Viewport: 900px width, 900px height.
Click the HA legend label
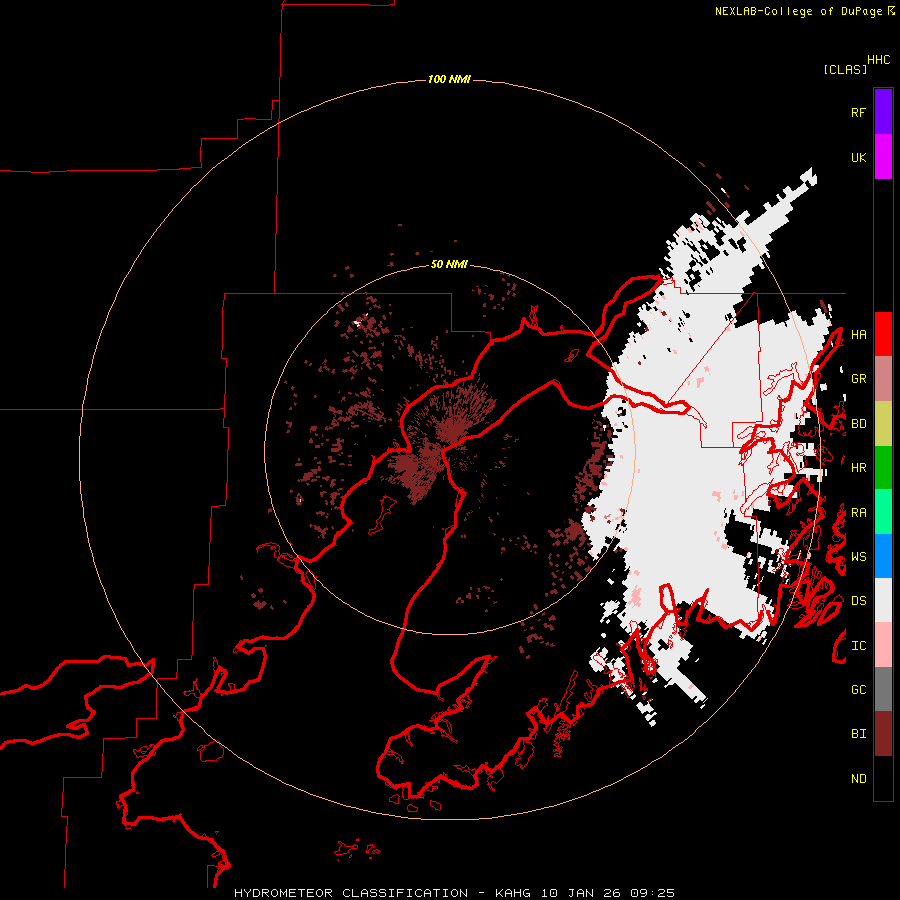click(x=858, y=335)
